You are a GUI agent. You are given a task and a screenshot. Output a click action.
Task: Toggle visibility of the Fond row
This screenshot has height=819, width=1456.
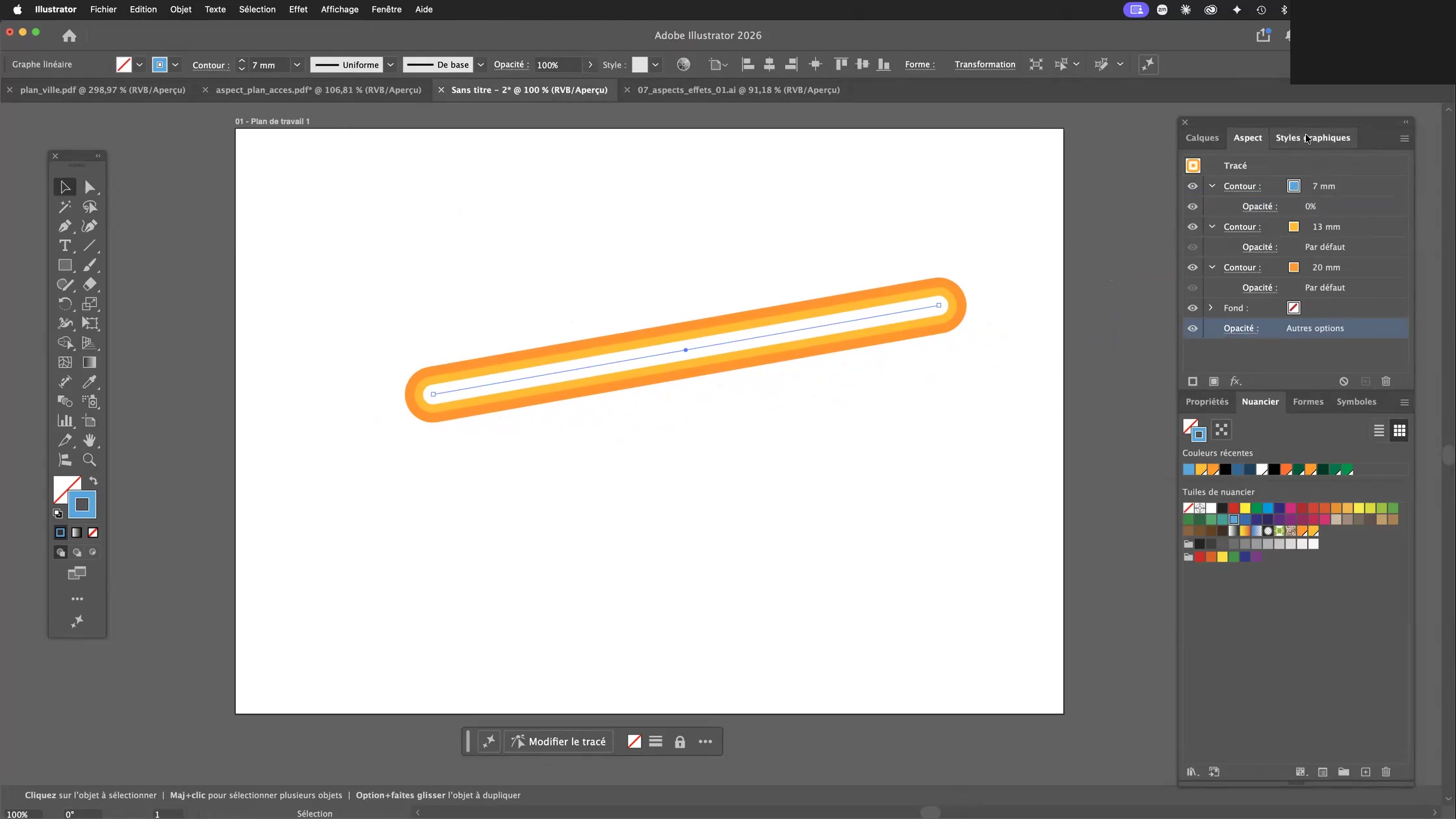tap(1192, 308)
